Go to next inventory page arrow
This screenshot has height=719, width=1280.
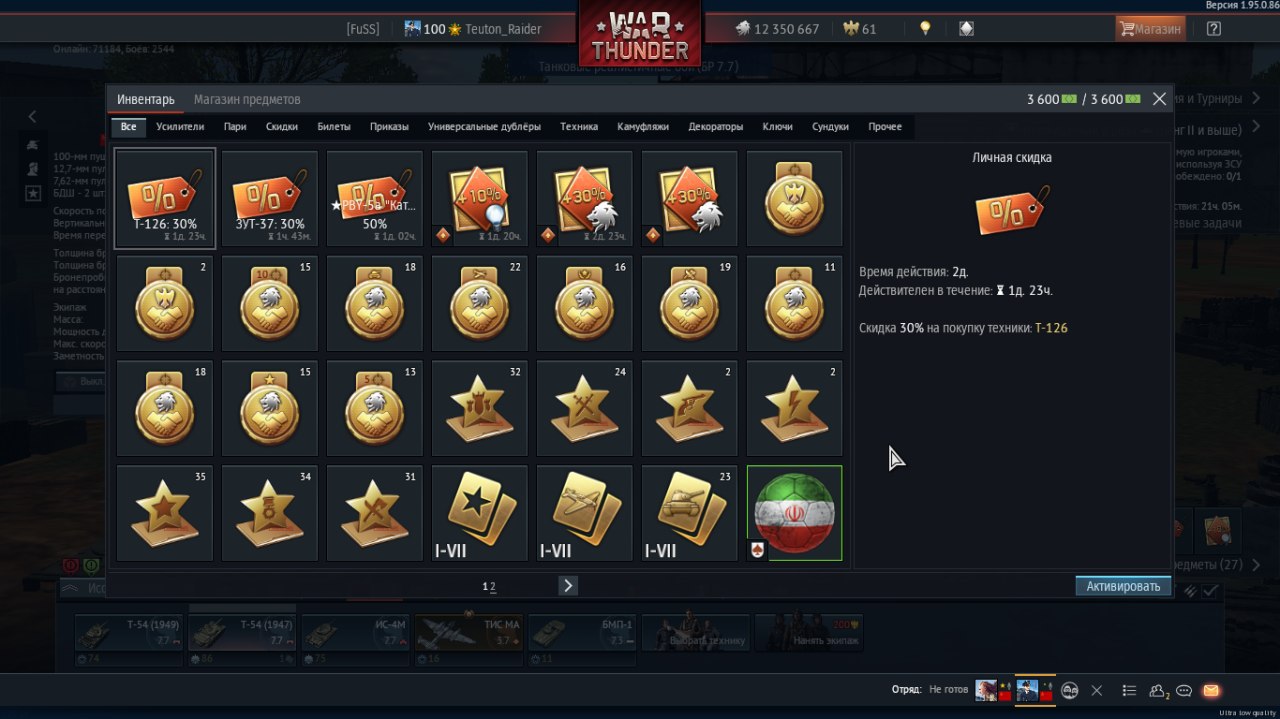pyautogui.click(x=568, y=586)
